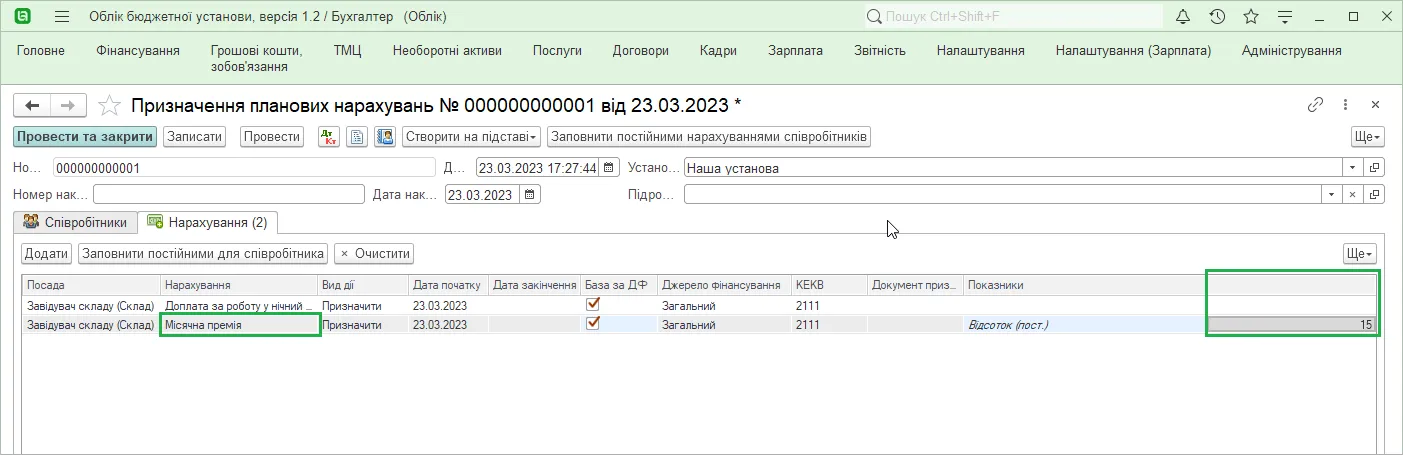Open the history clock icon
The image size is (1403, 455).
(1217, 17)
